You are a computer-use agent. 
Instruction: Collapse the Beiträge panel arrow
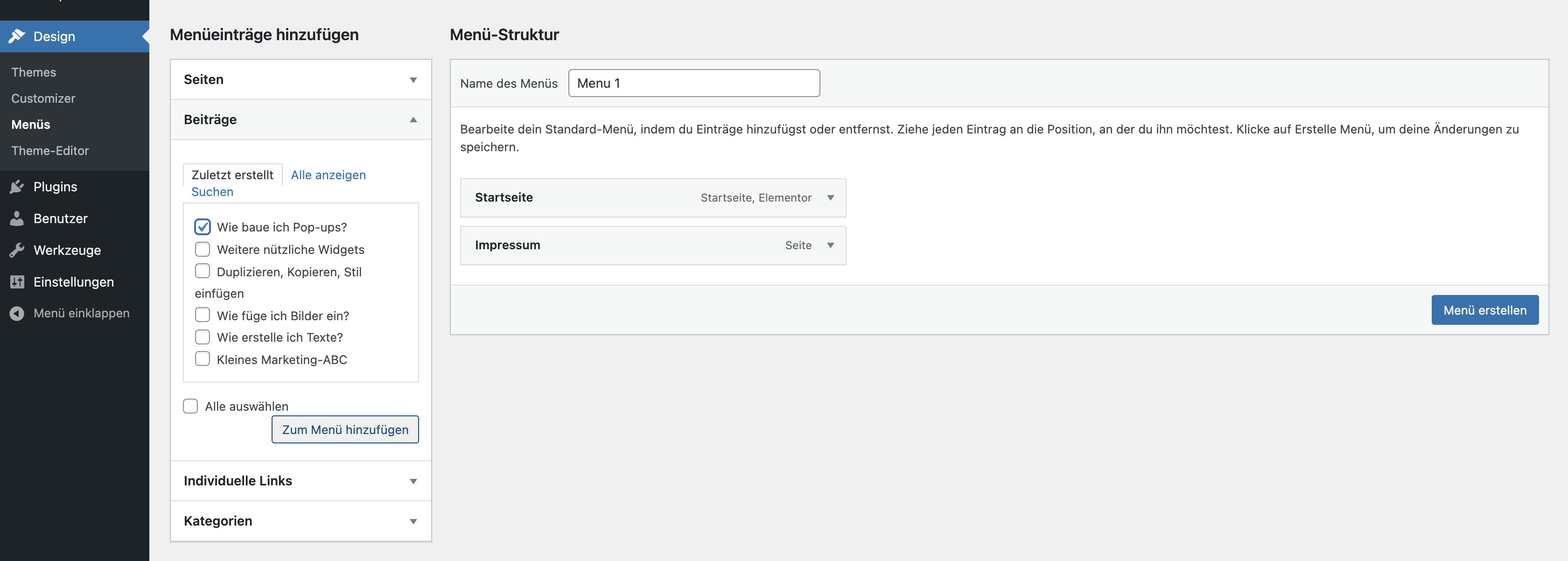413,120
